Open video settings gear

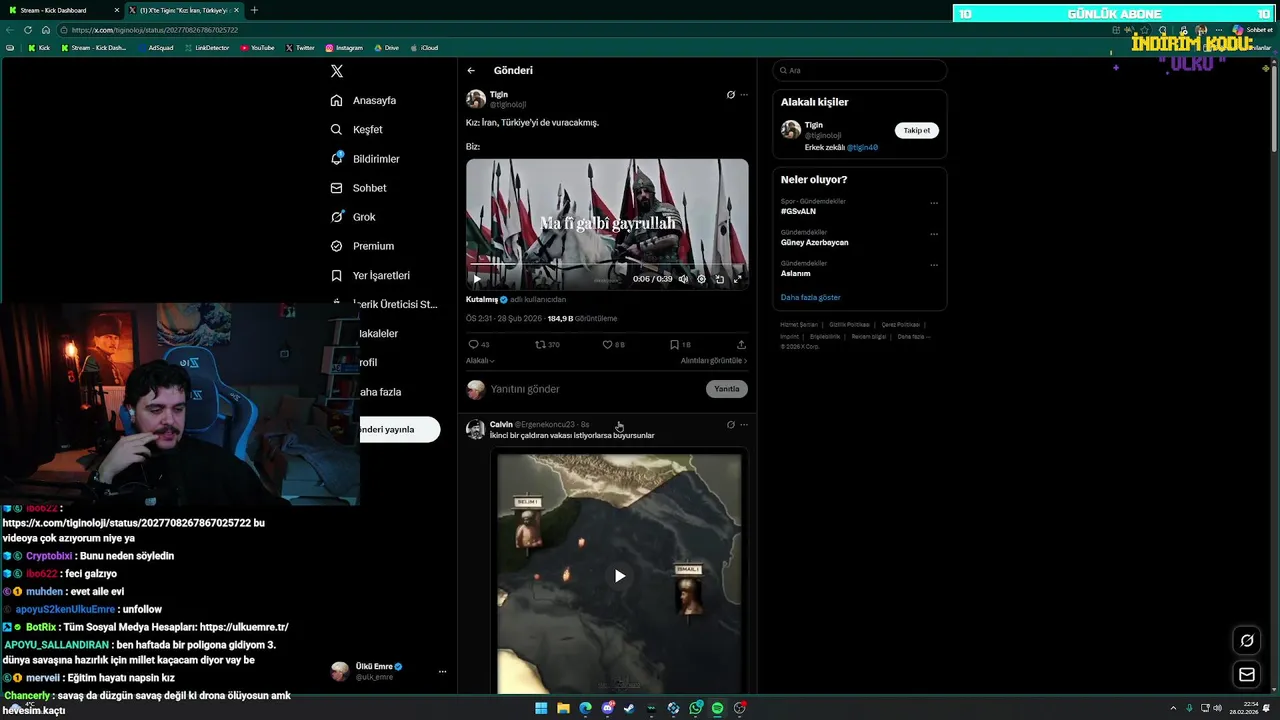701,279
